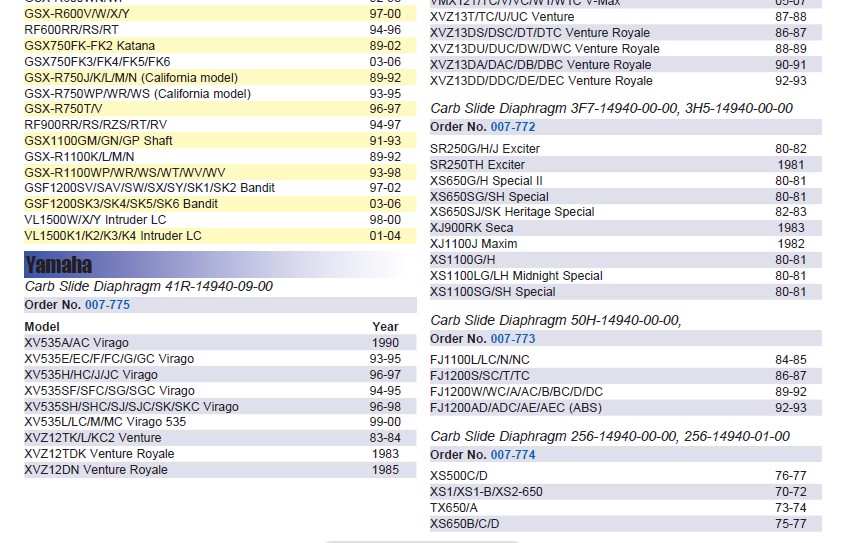Select GSX1100GM/GN/GP Shaft row
This screenshot has width=843, height=543.
pos(220,141)
